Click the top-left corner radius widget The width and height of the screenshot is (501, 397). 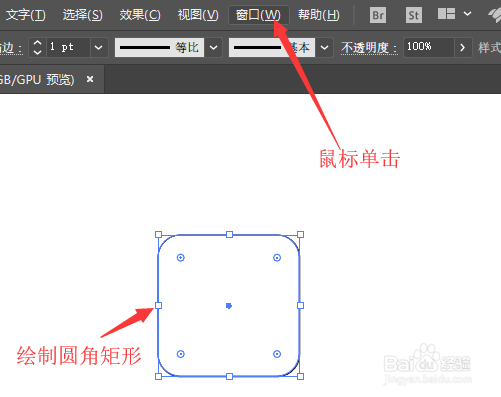point(181,258)
